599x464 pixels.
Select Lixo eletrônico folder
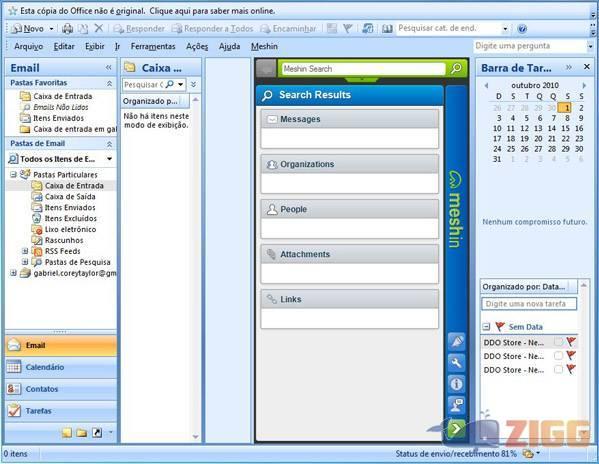(70, 229)
